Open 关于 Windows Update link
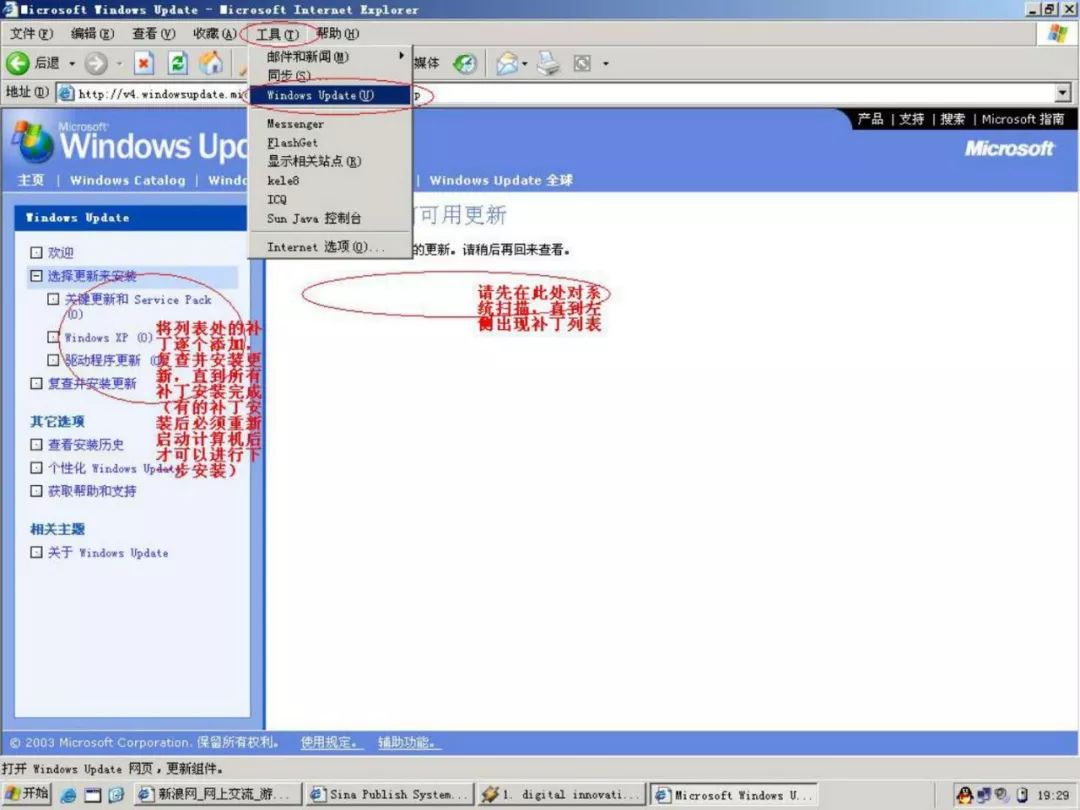The height and width of the screenshot is (810, 1080). point(108,552)
